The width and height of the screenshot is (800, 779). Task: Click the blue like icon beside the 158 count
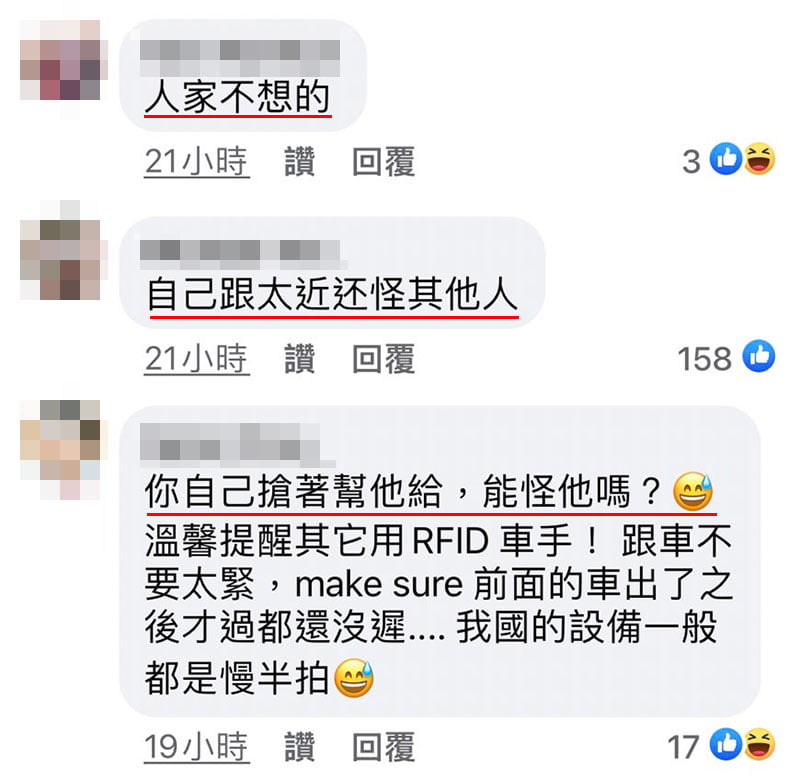click(x=759, y=356)
